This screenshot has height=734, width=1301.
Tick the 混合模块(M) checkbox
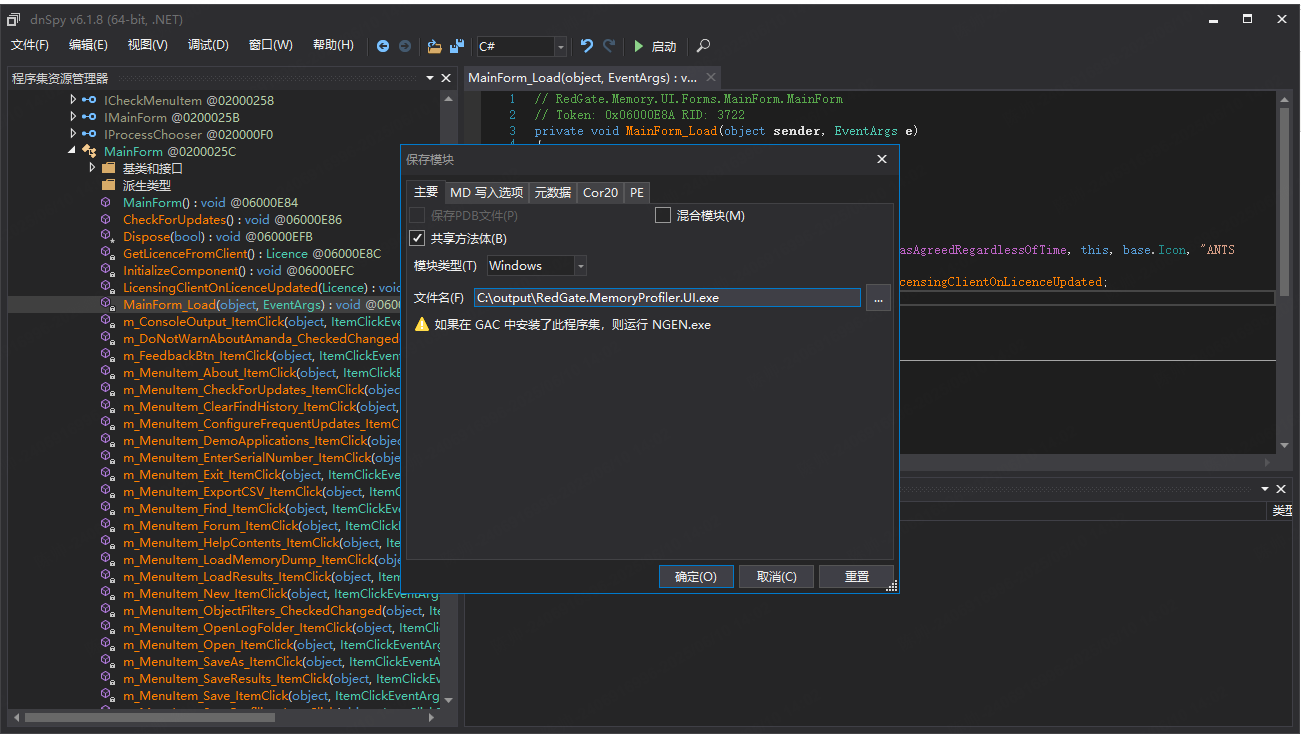(x=662, y=215)
